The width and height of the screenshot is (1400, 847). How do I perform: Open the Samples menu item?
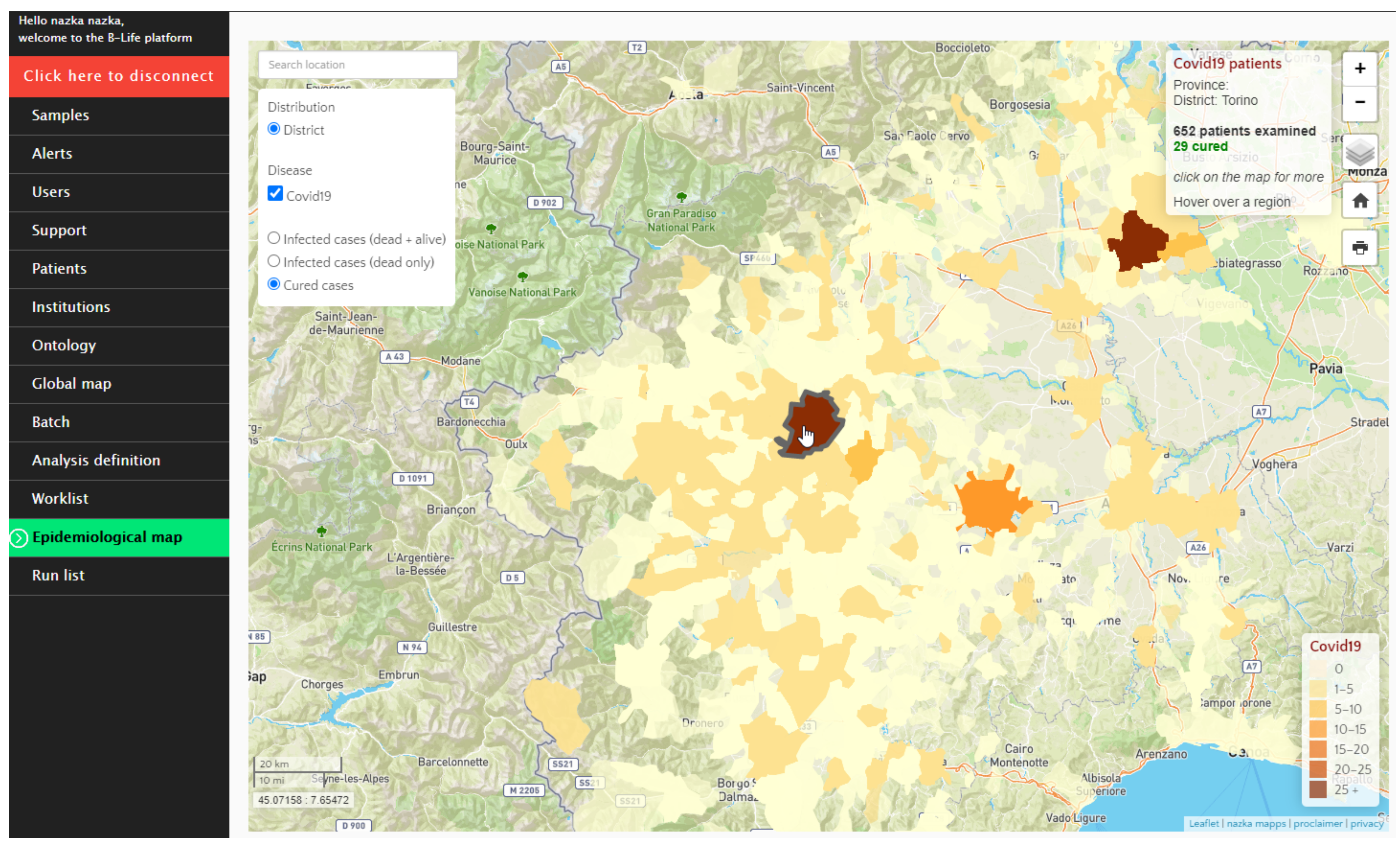[60, 115]
